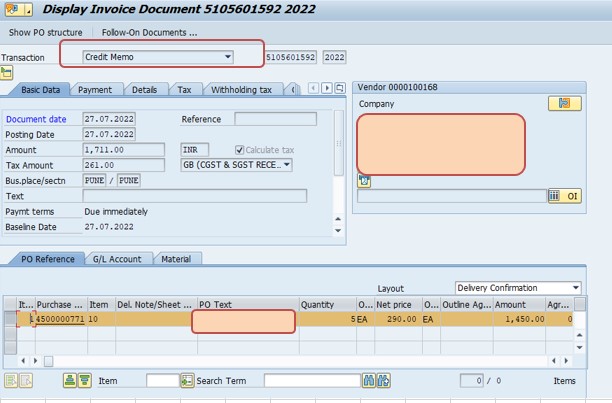
Task: Open the G/L Account tab
Action: click(117, 259)
